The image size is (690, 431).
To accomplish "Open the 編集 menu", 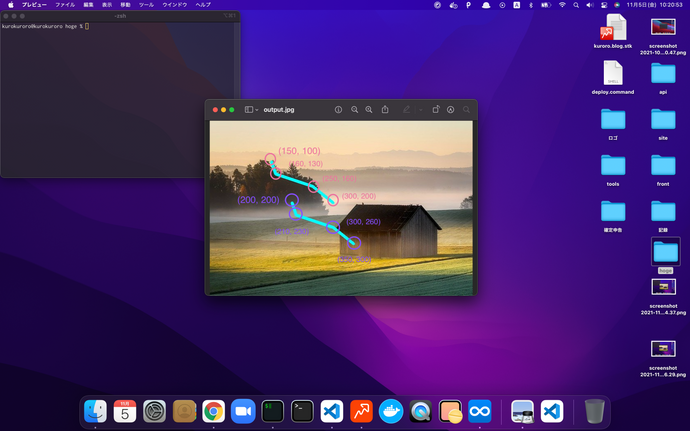I will (x=88, y=5).
